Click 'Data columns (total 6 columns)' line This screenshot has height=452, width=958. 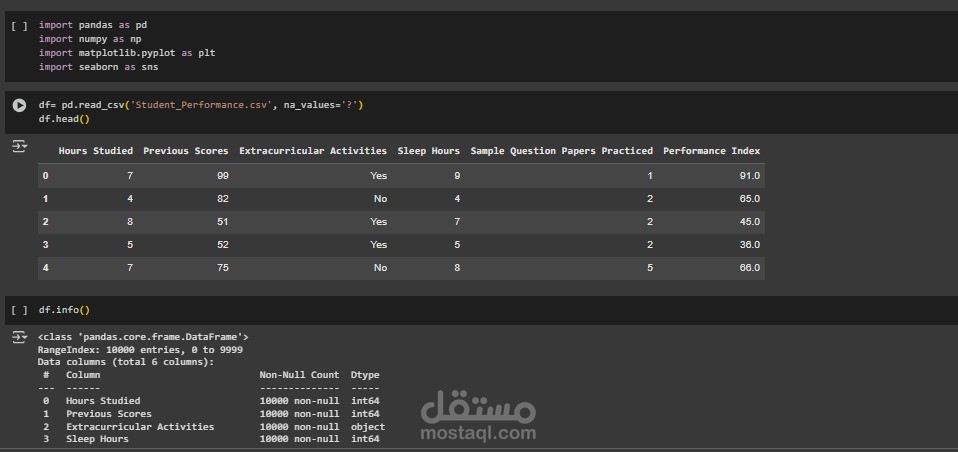126,362
